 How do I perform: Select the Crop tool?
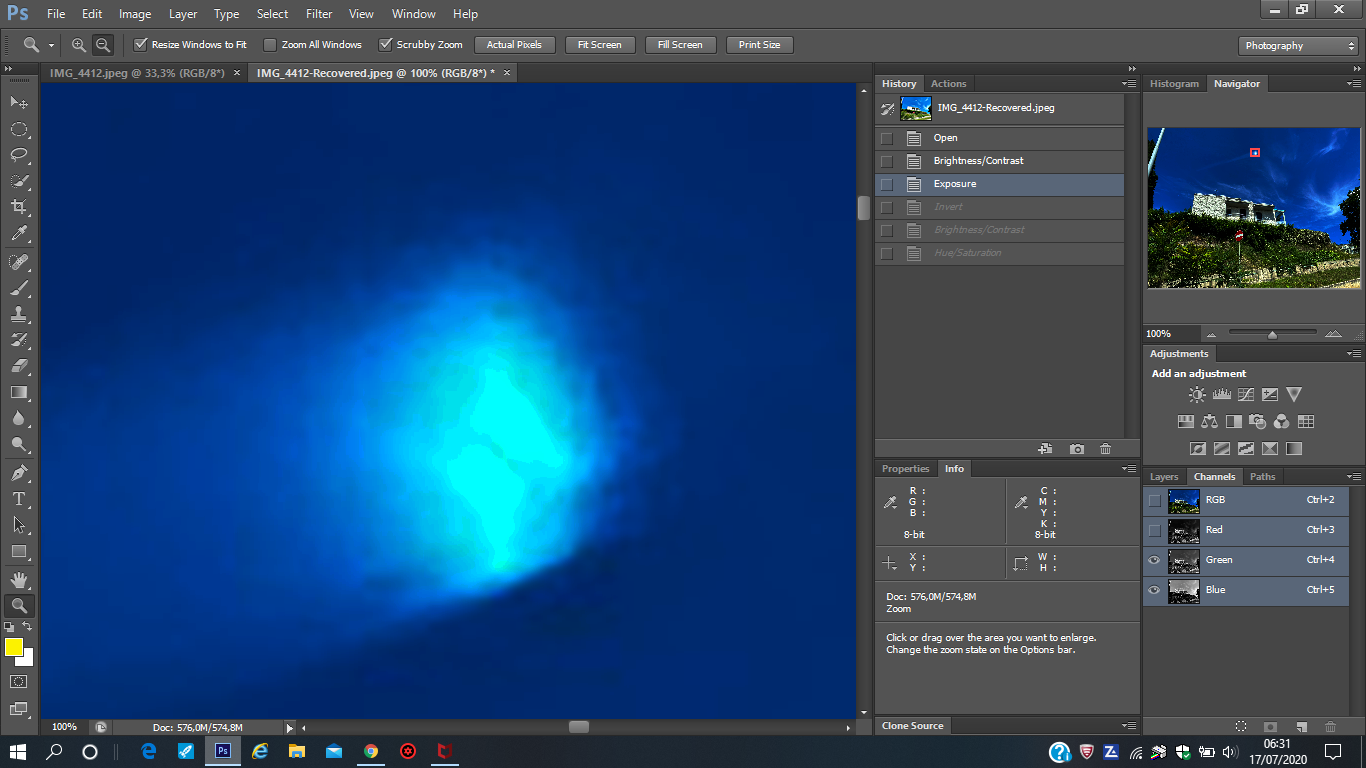coord(18,207)
